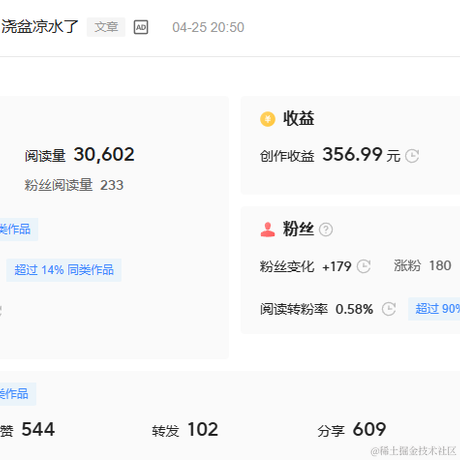Screen dimensions: 460x460
Task: Open the question mark help beside 粉丝
Action: coord(326,229)
